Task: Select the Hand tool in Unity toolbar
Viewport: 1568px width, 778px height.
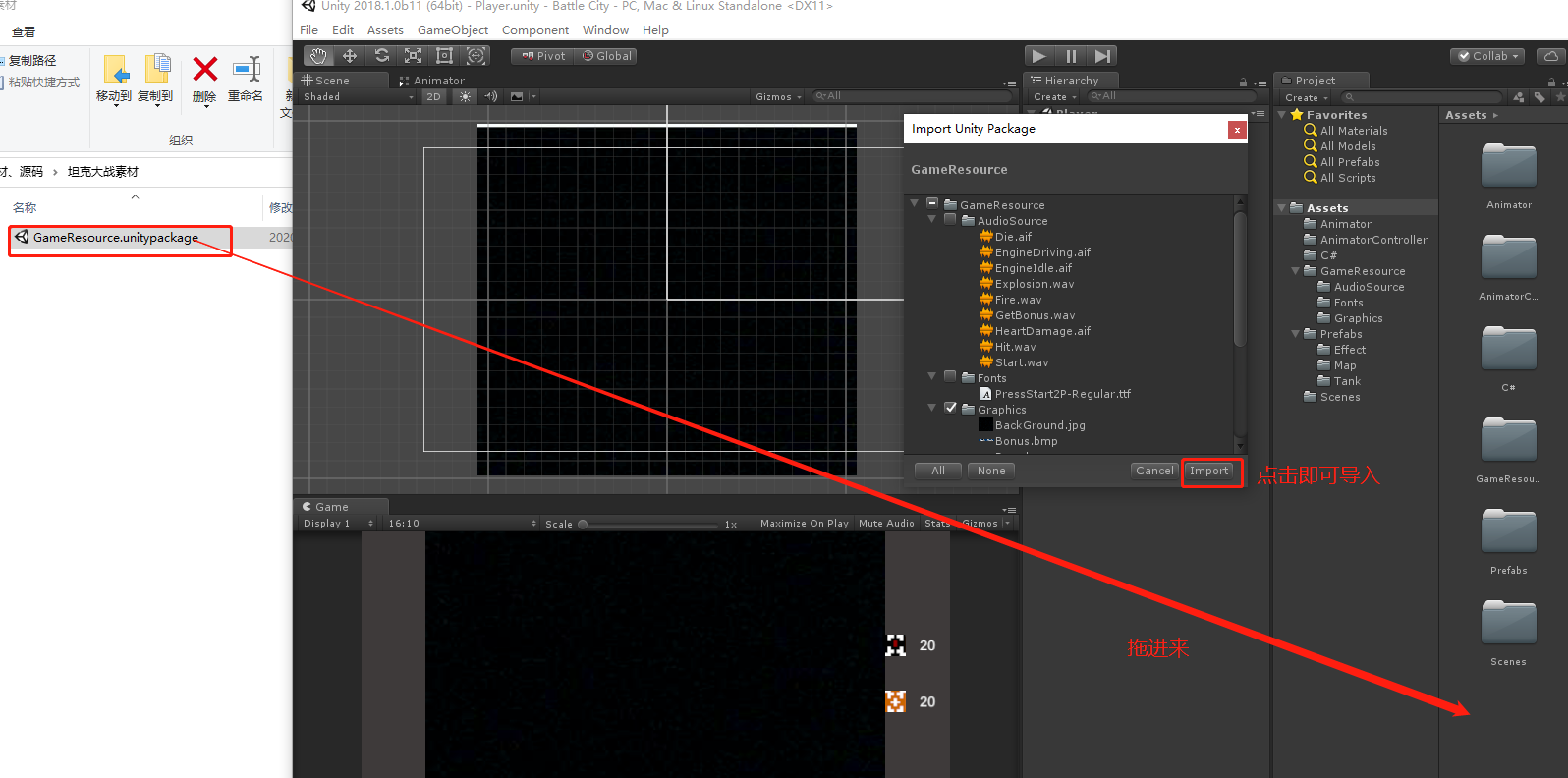Action: pyautogui.click(x=318, y=56)
